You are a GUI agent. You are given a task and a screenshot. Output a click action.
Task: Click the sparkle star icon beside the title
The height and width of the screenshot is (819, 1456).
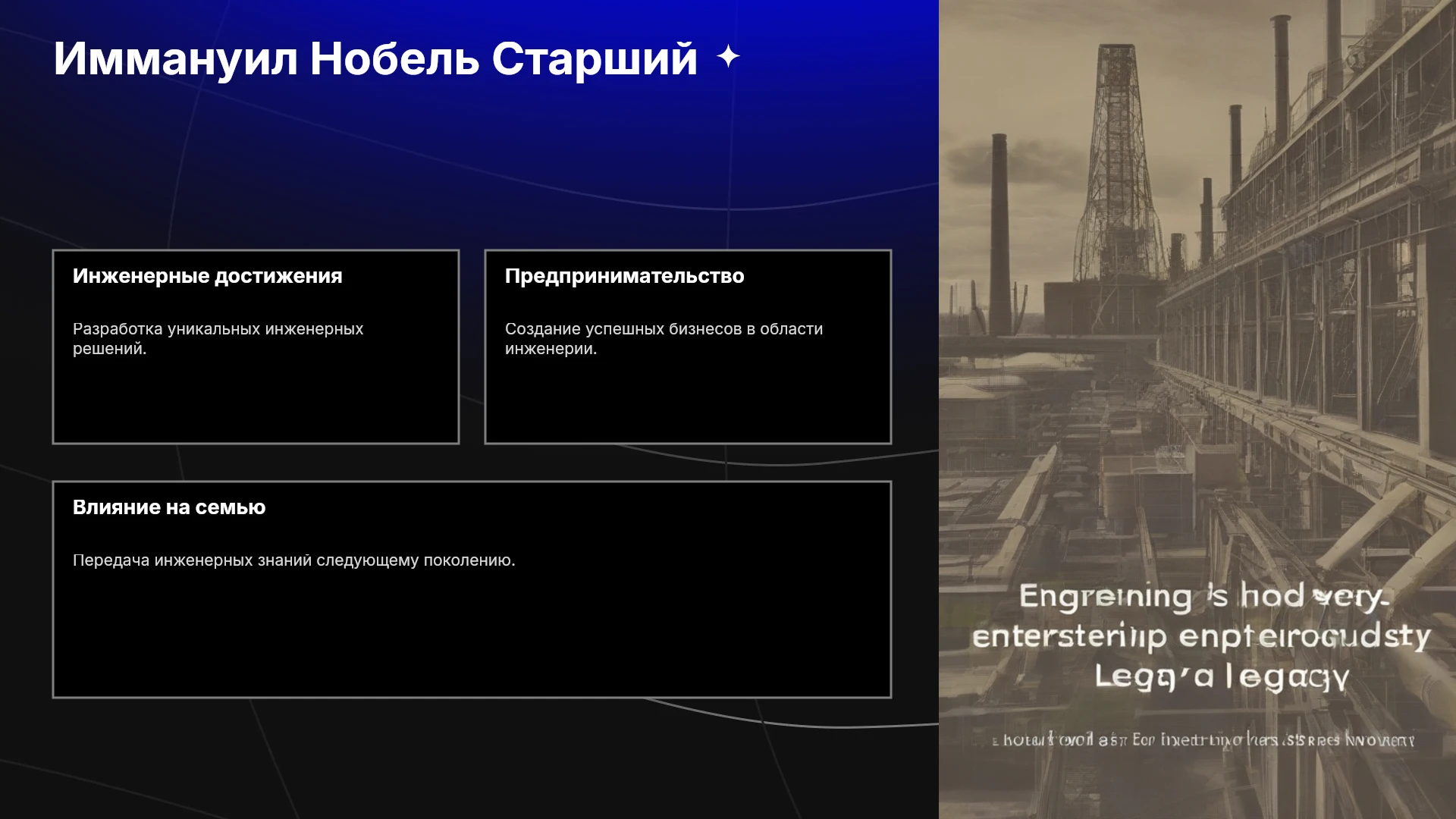728,57
